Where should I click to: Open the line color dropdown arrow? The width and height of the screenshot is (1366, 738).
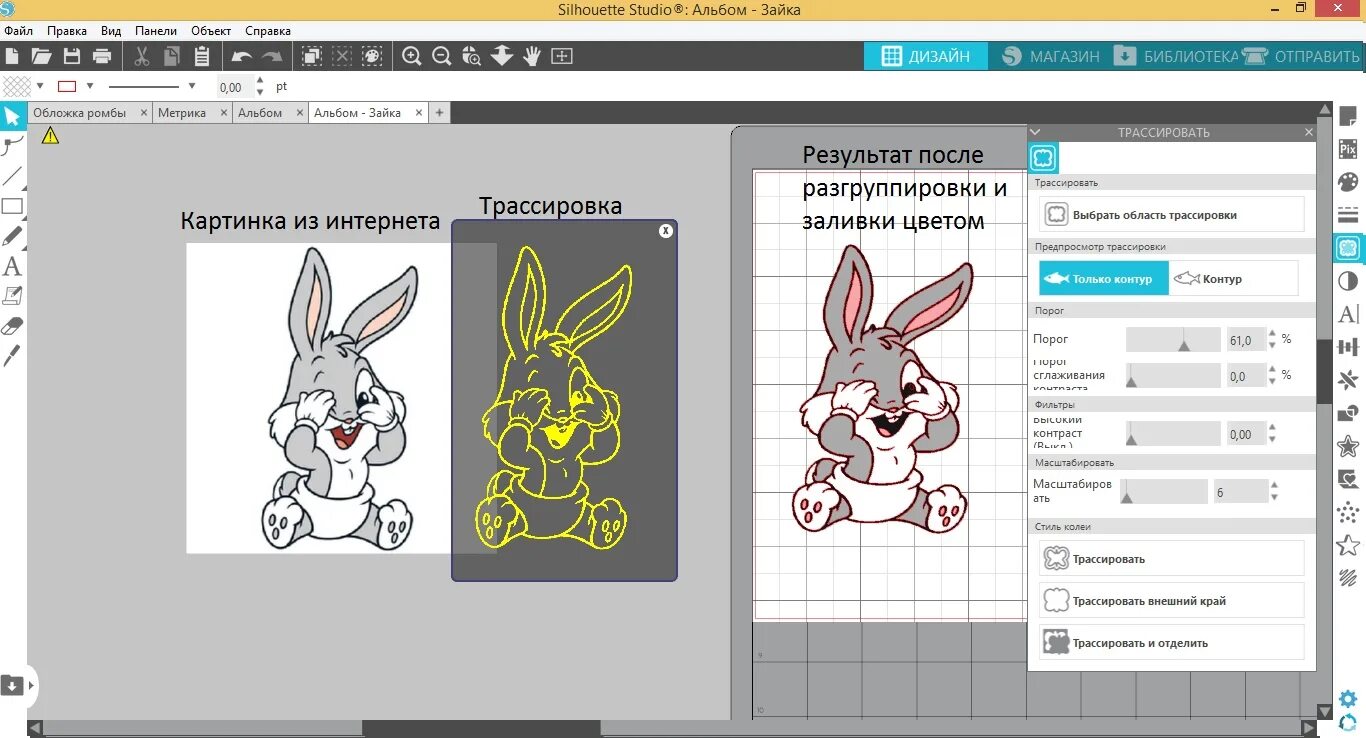coord(90,86)
